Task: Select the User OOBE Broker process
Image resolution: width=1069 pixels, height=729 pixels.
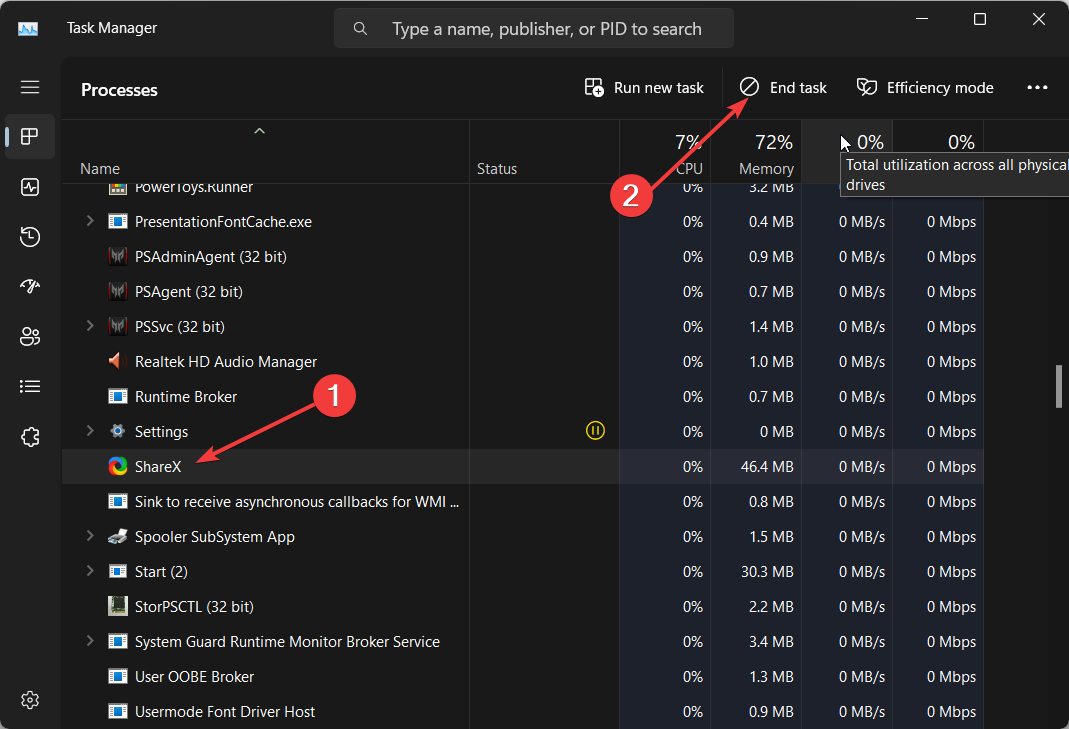Action: tap(522, 676)
